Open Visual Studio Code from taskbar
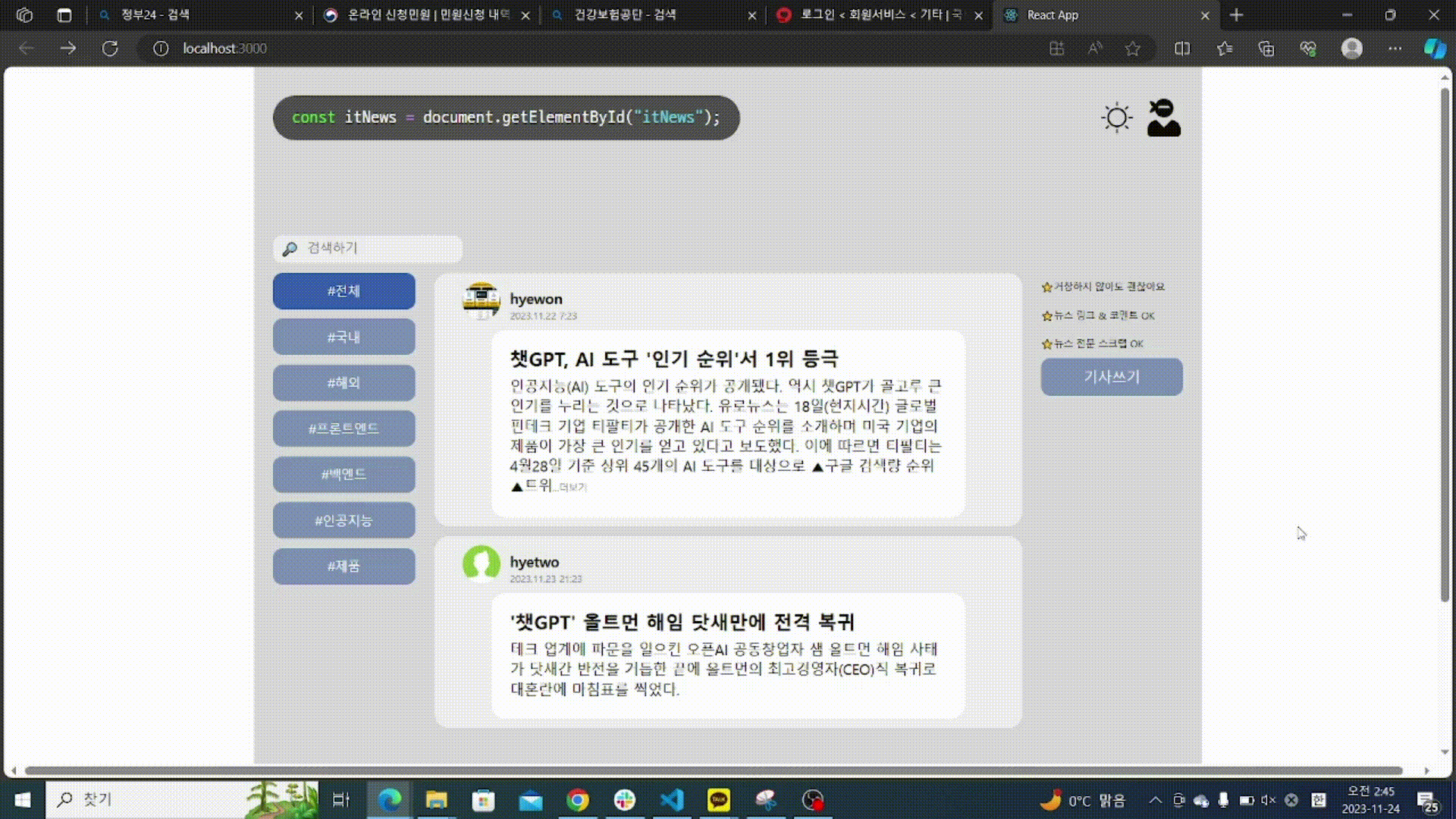Image resolution: width=1456 pixels, height=819 pixels. click(671, 800)
